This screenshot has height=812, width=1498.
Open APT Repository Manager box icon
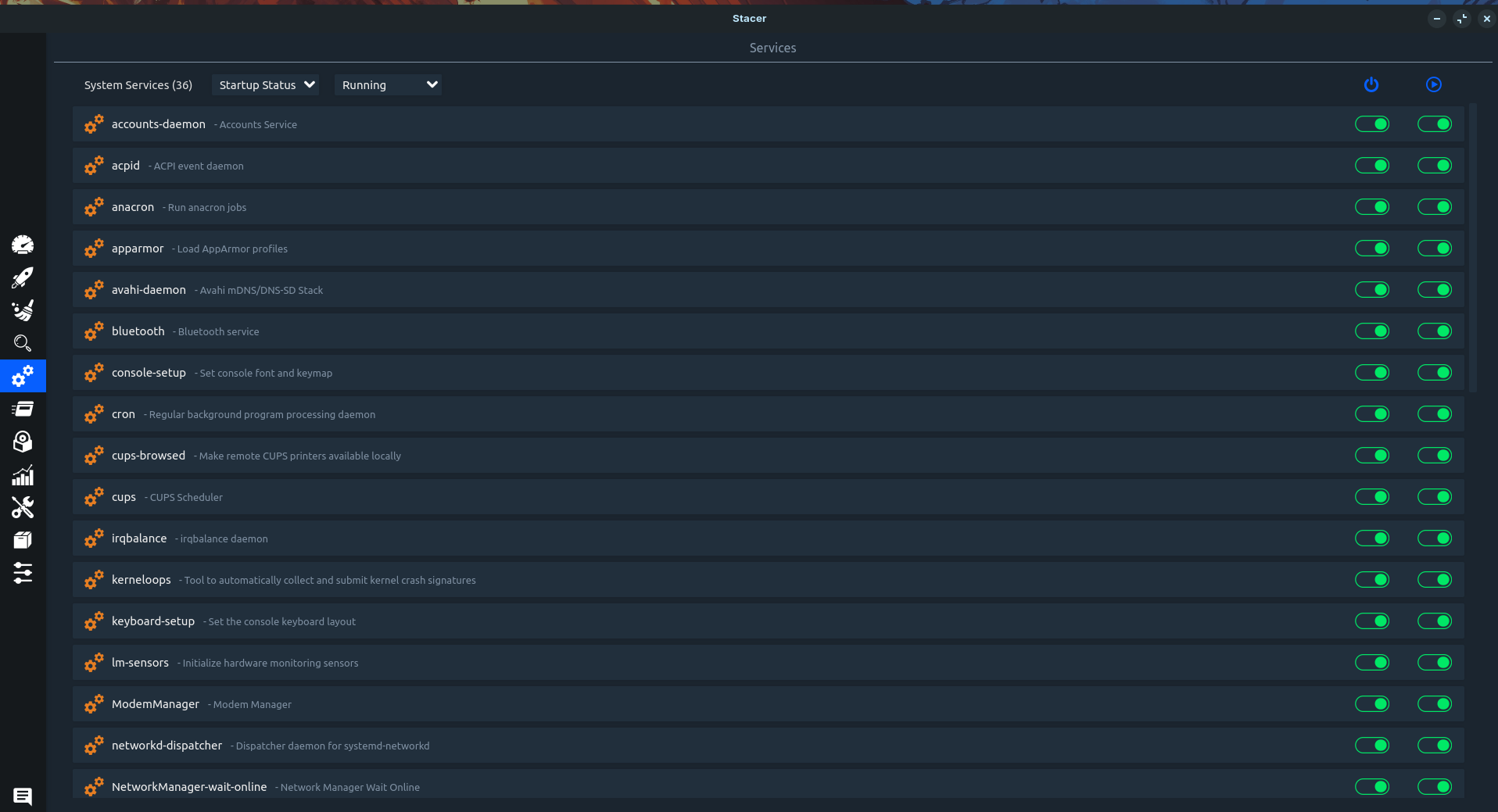[x=23, y=540]
